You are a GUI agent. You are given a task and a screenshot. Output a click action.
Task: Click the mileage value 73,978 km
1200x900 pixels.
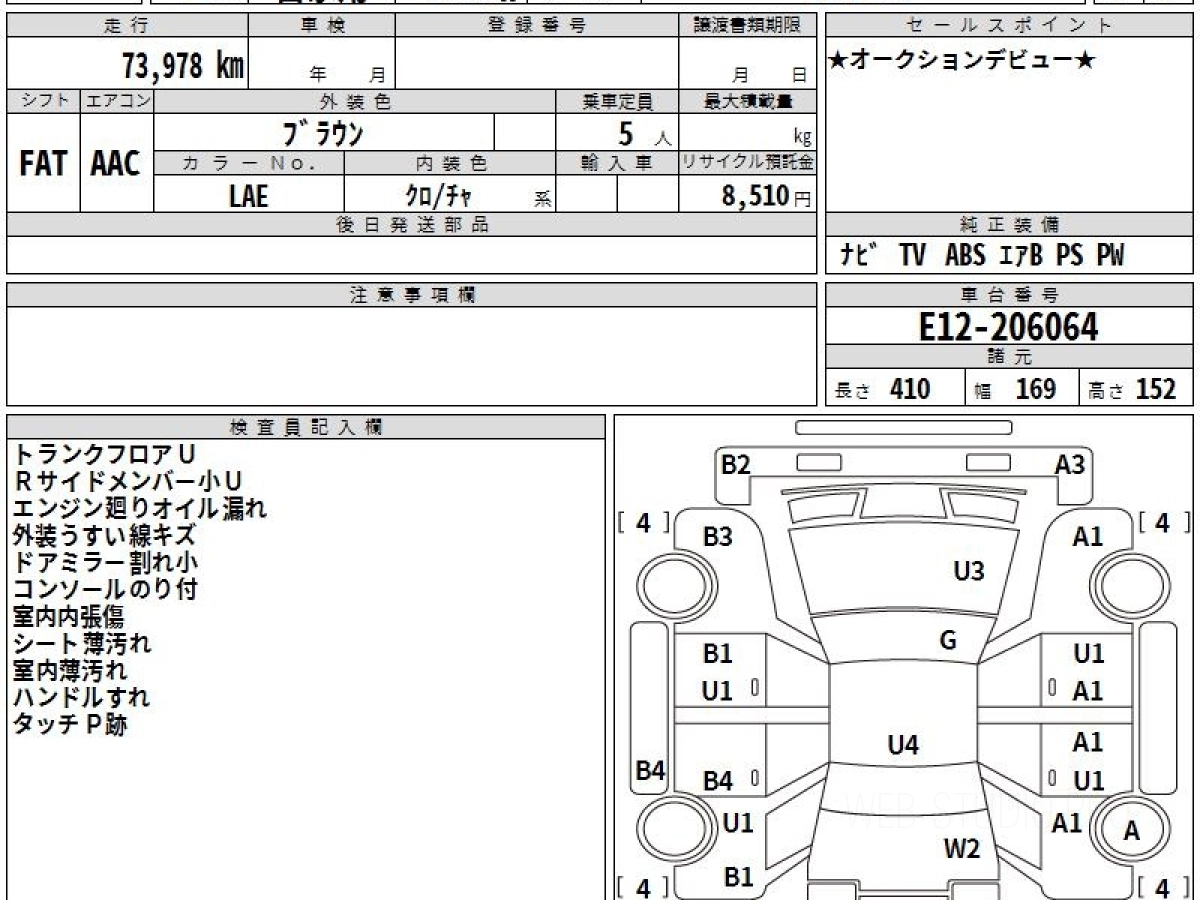[x=183, y=66]
